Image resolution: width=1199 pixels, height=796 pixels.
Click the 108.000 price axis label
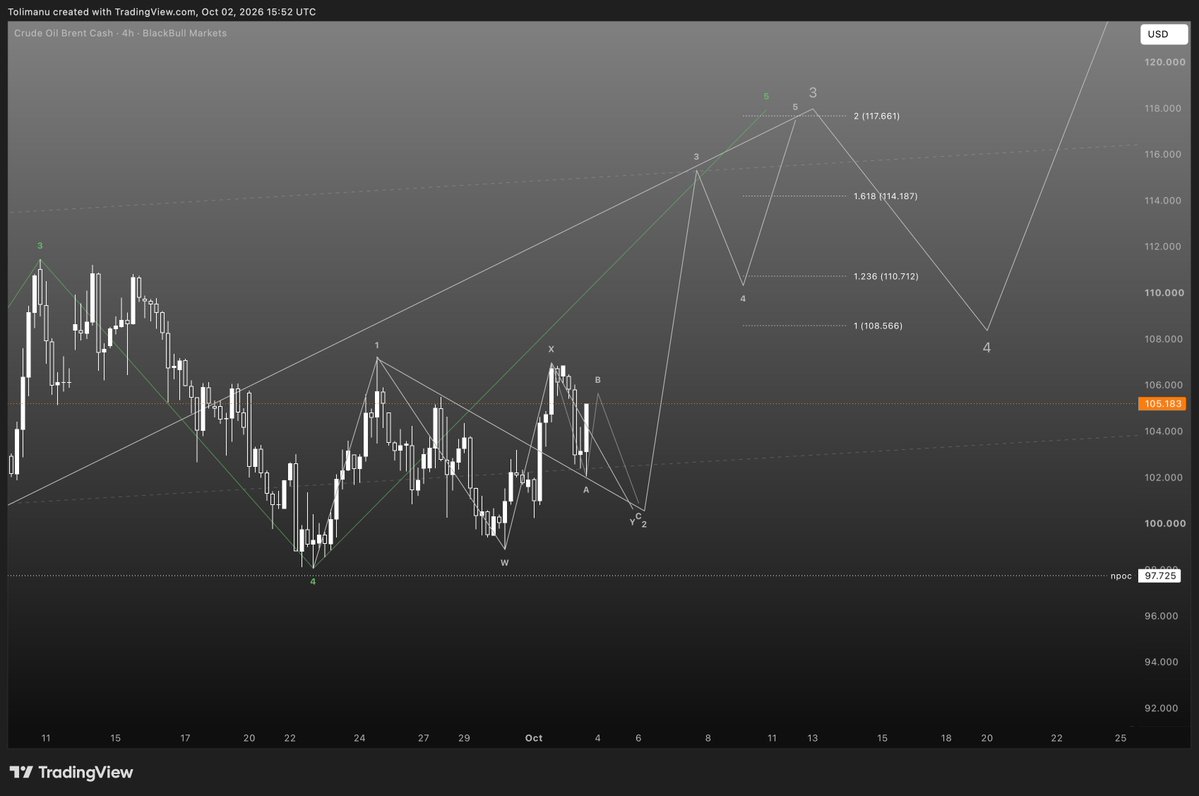[1163, 340]
